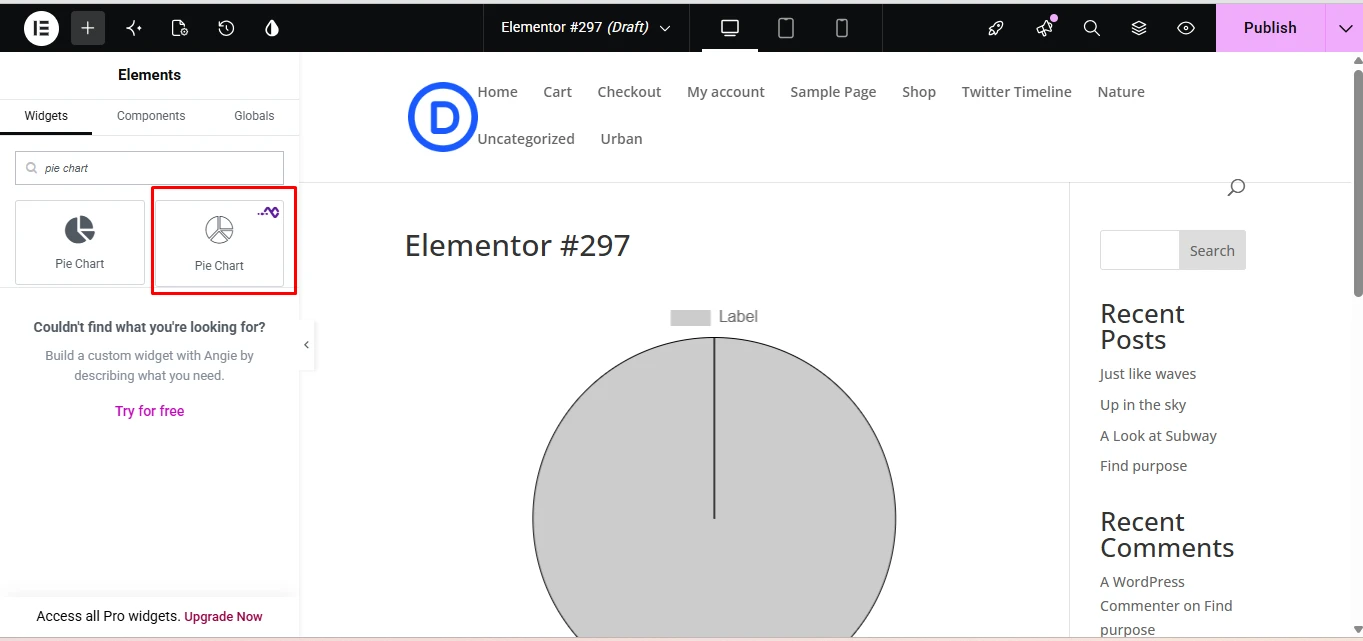Open the revision History icon
This screenshot has height=641, width=1363.
click(x=226, y=28)
